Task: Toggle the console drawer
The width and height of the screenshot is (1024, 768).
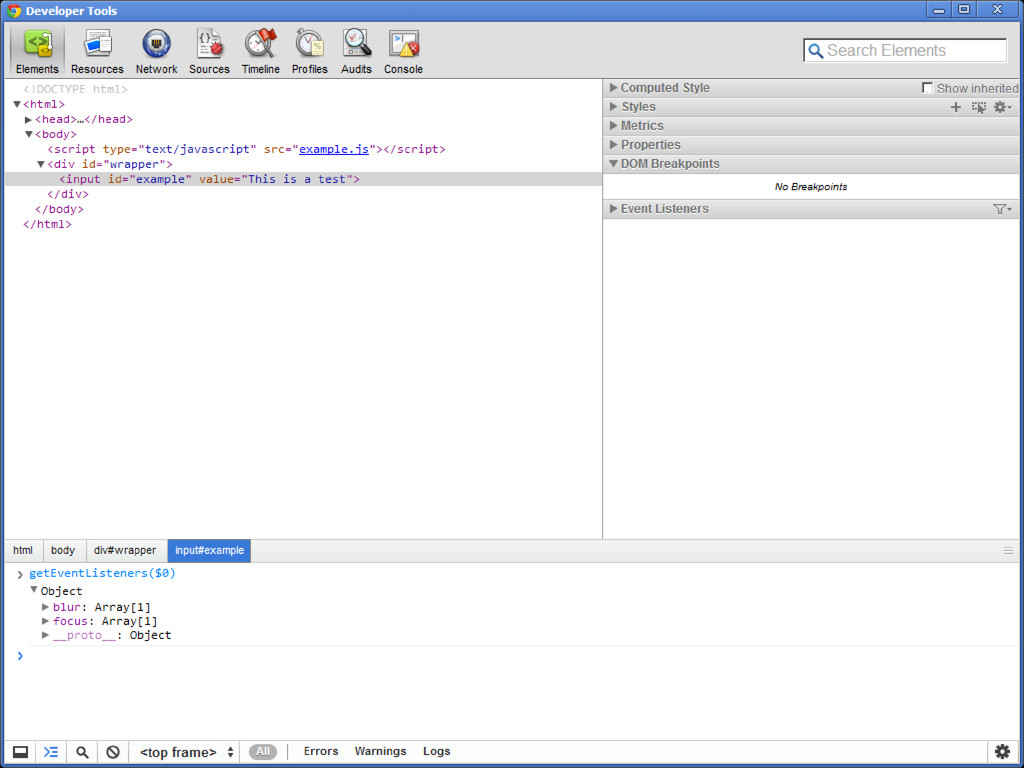Action: point(50,752)
